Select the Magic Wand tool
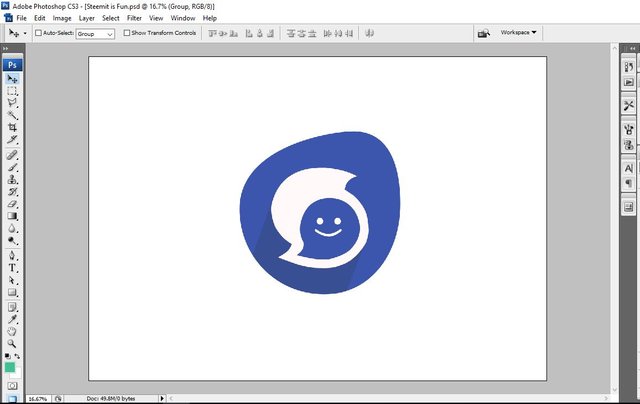Image resolution: width=640 pixels, height=404 pixels. pyautogui.click(x=12, y=115)
